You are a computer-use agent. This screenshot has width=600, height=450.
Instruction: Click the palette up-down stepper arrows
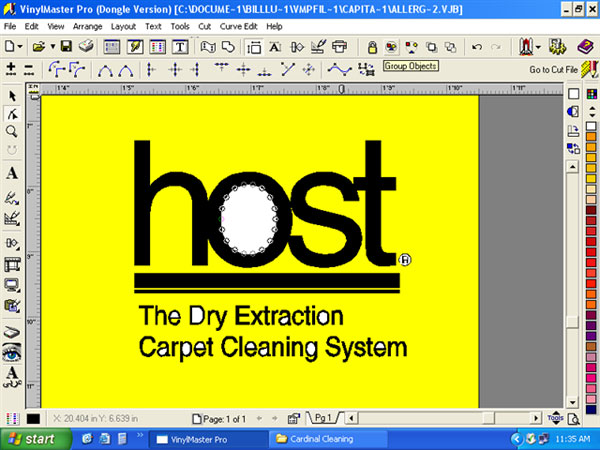592,112
